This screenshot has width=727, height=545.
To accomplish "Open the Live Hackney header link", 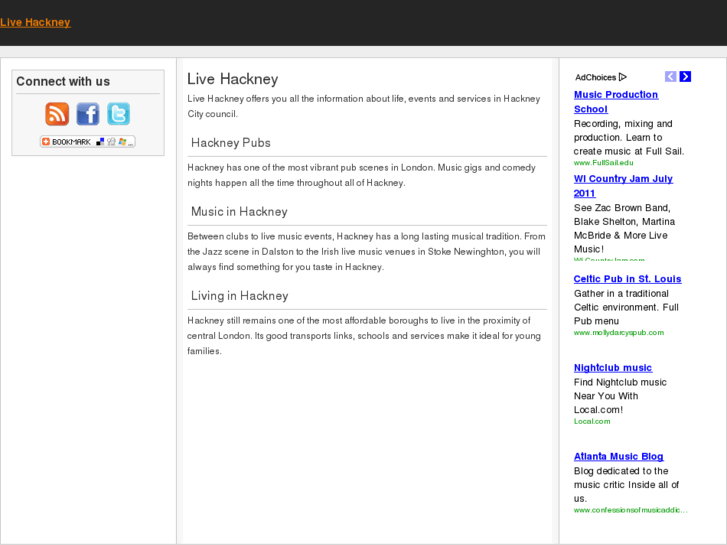I will pos(35,22).
